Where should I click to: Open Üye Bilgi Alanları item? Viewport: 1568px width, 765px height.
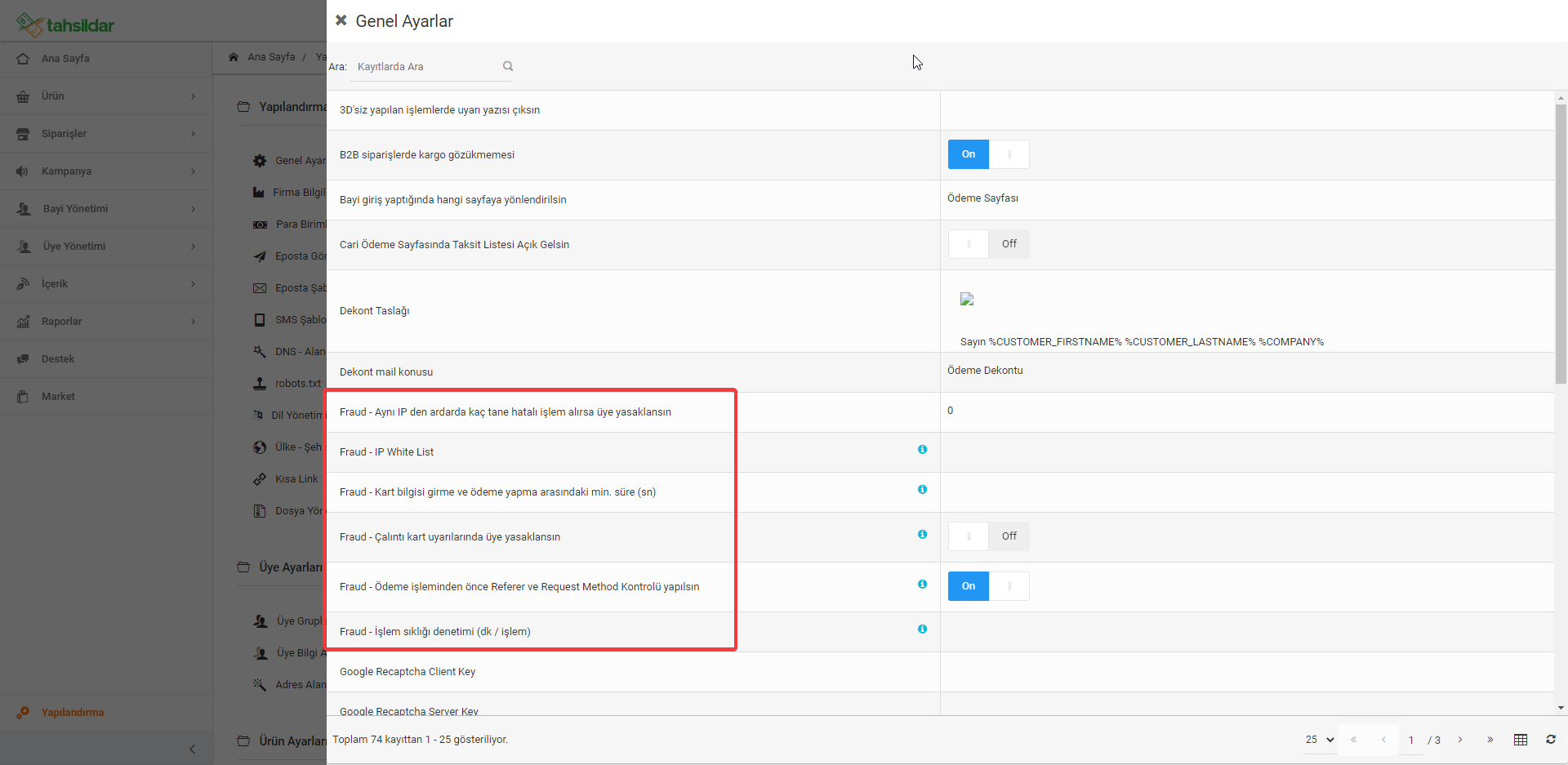click(289, 653)
